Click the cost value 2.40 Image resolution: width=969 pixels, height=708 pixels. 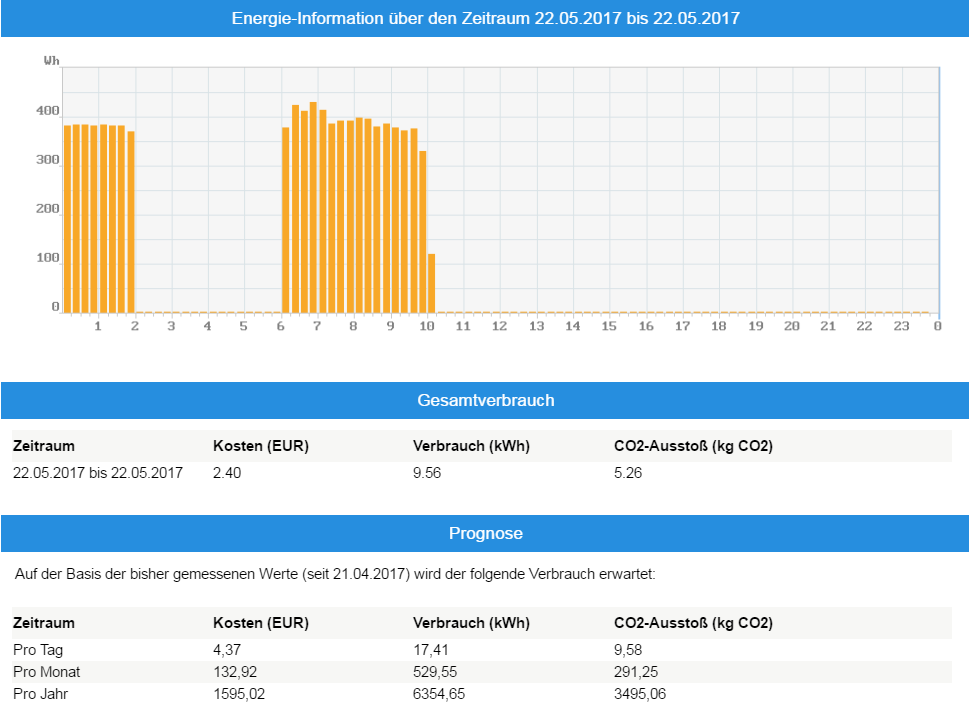(227, 473)
